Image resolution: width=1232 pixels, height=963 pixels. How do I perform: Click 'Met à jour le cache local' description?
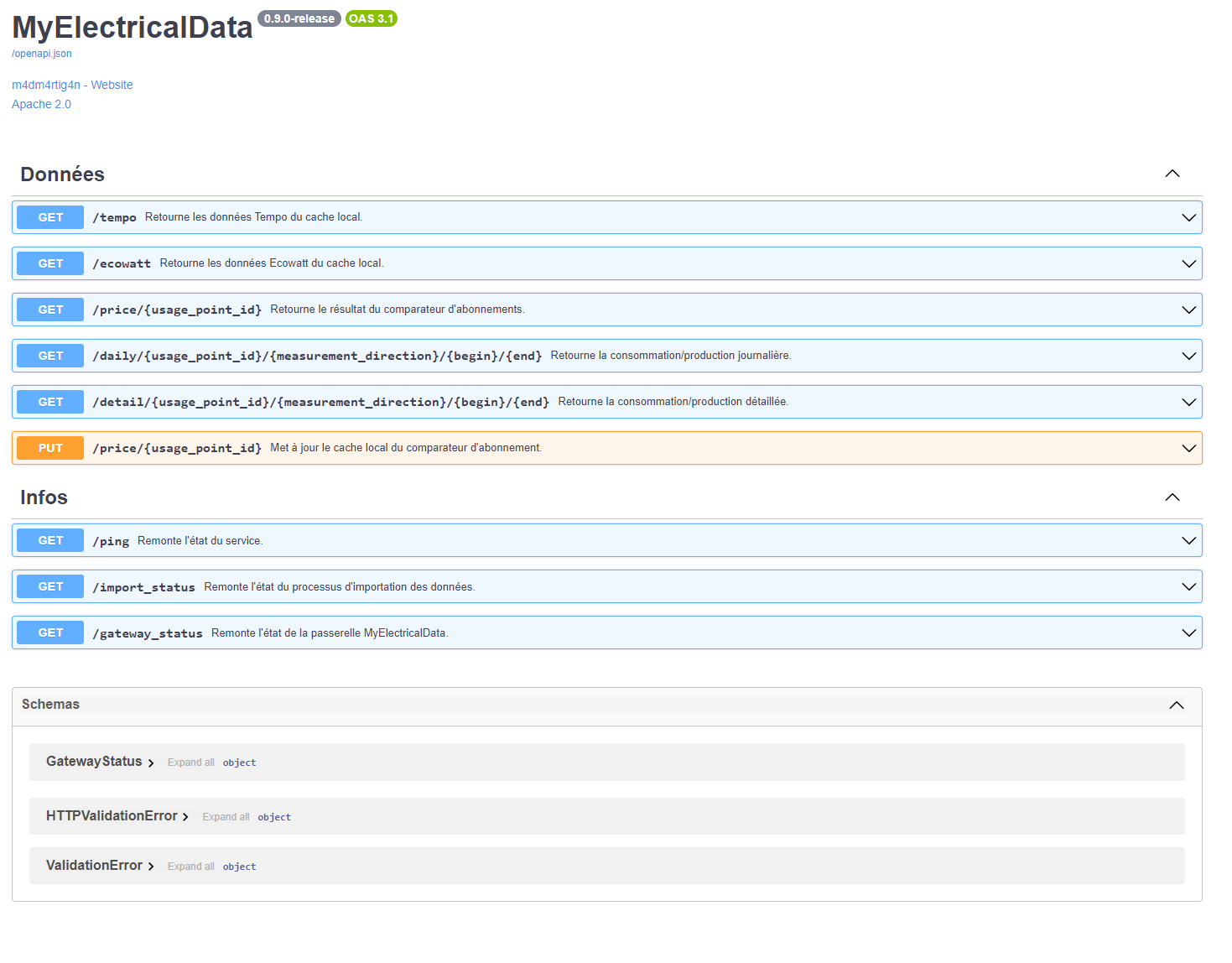pos(406,448)
